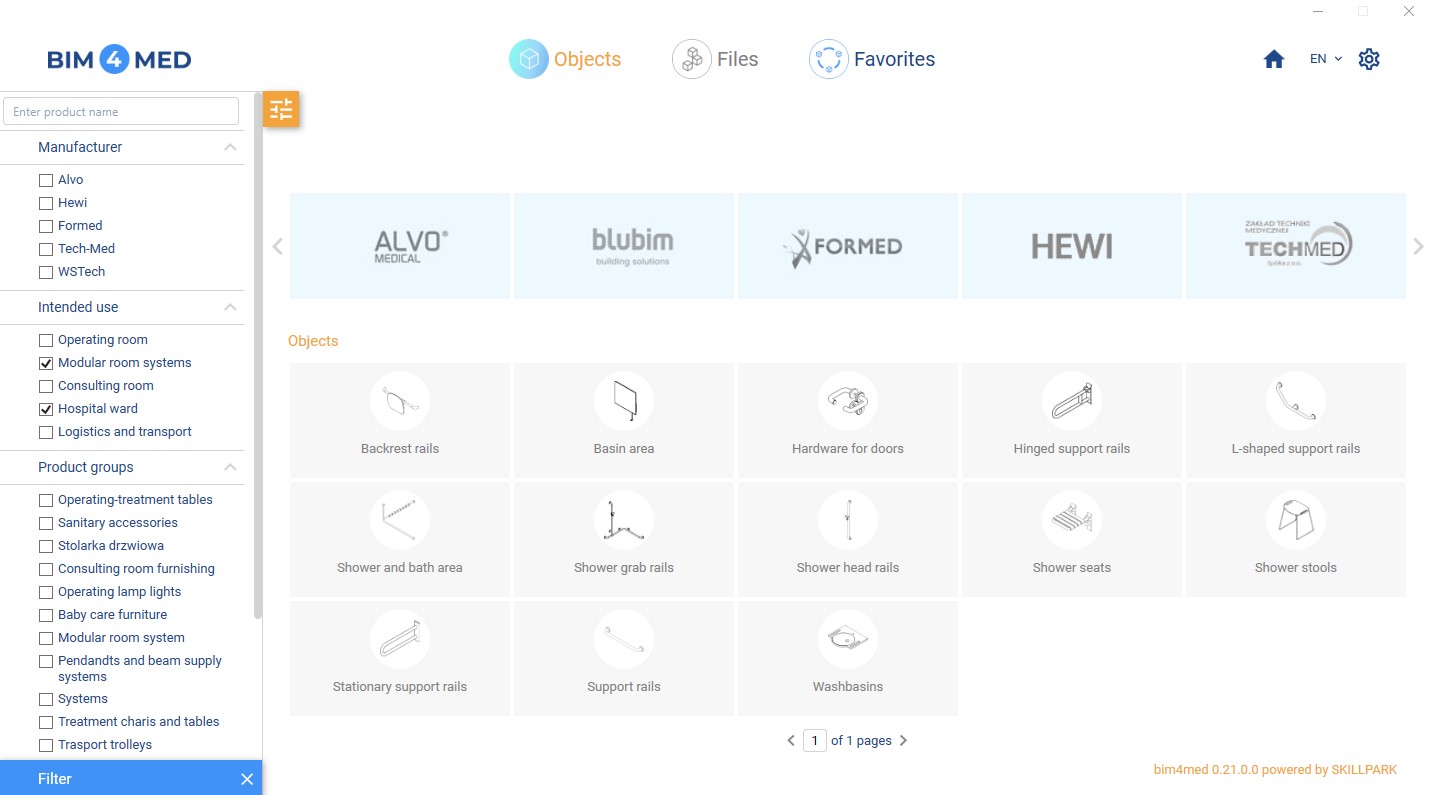Check the Consulting room checkbox
The height and width of the screenshot is (795, 1429).
(x=45, y=386)
